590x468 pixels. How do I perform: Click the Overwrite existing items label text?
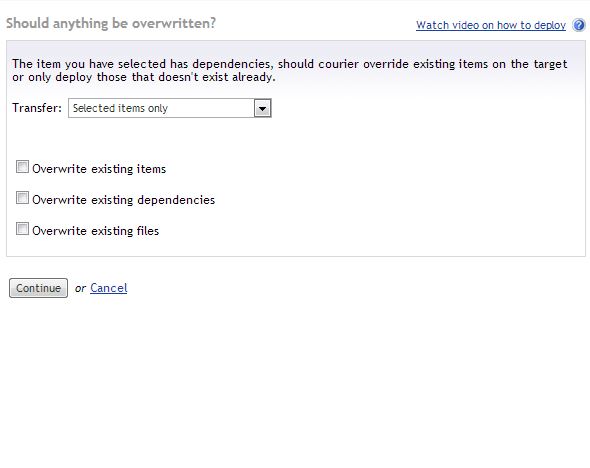click(x=99, y=169)
